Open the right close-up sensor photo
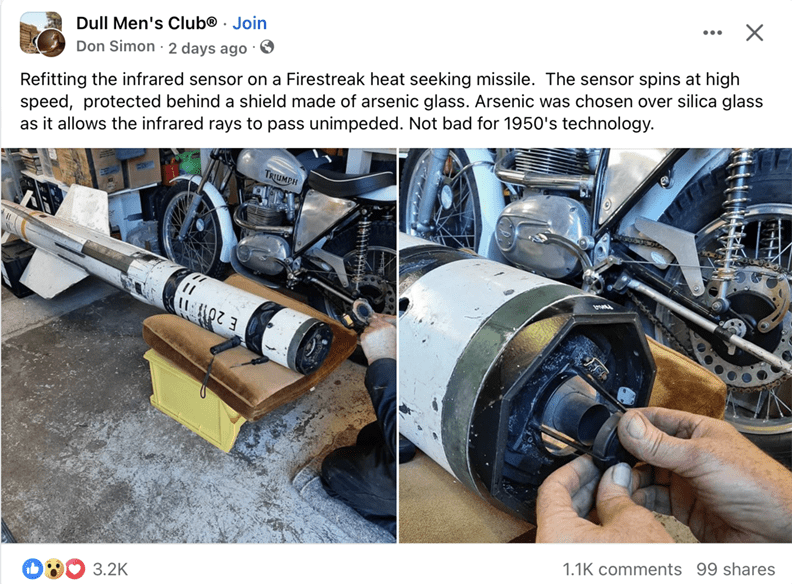Screen dimensions: 792x584 click(596, 346)
